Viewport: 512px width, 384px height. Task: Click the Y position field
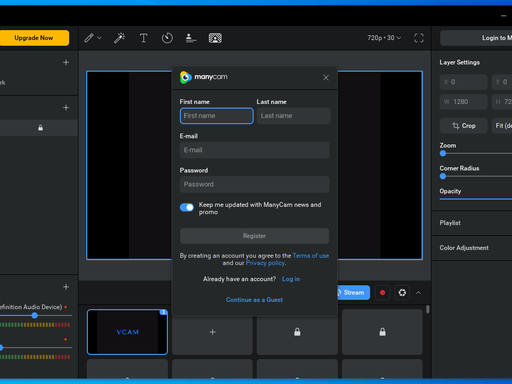pos(502,82)
